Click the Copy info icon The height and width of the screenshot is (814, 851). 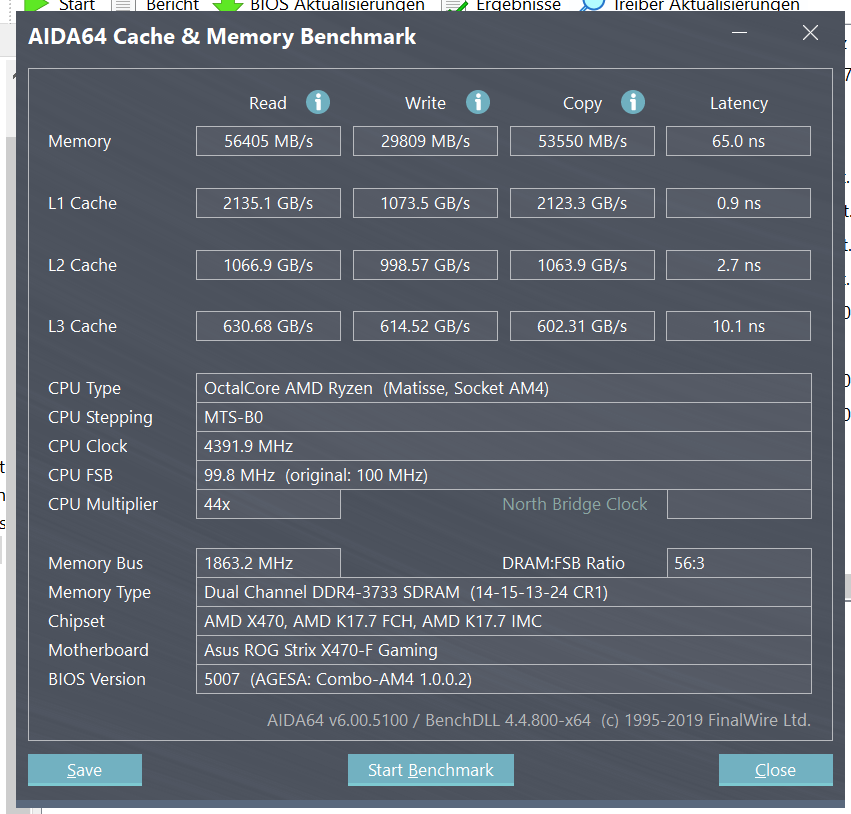click(x=633, y=102)
